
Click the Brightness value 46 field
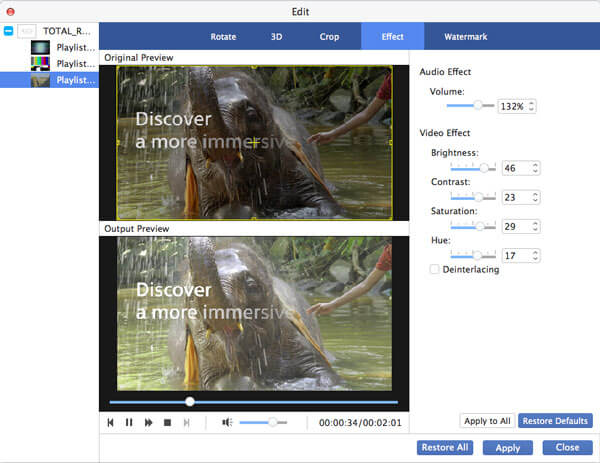point(516,168)
